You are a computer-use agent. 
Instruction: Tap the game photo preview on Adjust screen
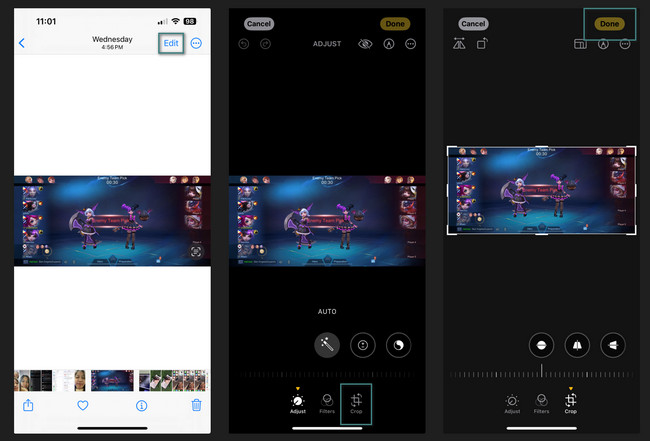tap(327, 221)
